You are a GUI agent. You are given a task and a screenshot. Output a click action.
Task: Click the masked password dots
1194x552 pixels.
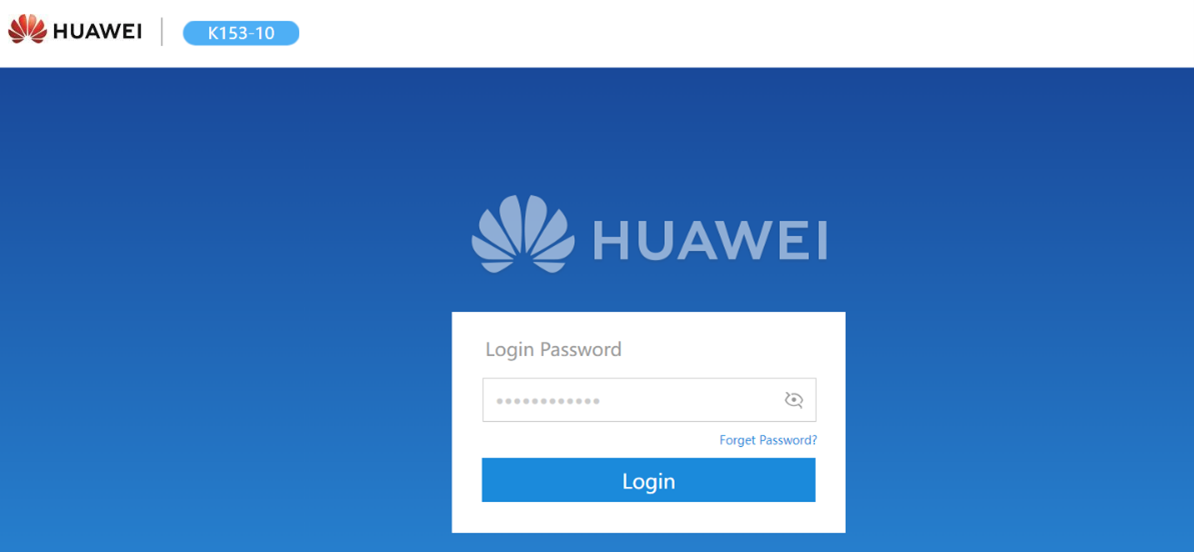pyautogui.click(x=548, y=400)
